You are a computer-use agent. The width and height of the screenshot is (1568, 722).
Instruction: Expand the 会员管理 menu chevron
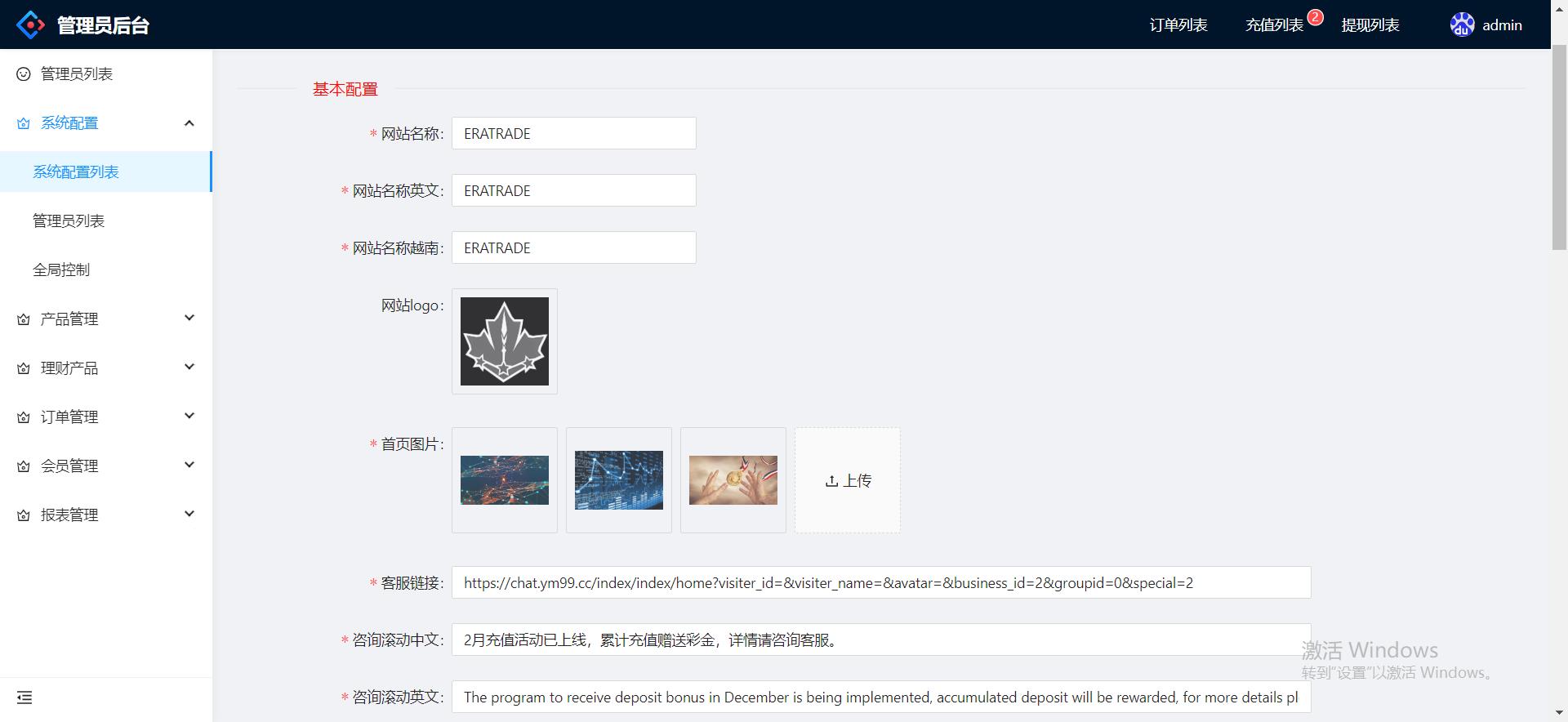(x=189, y=465)
